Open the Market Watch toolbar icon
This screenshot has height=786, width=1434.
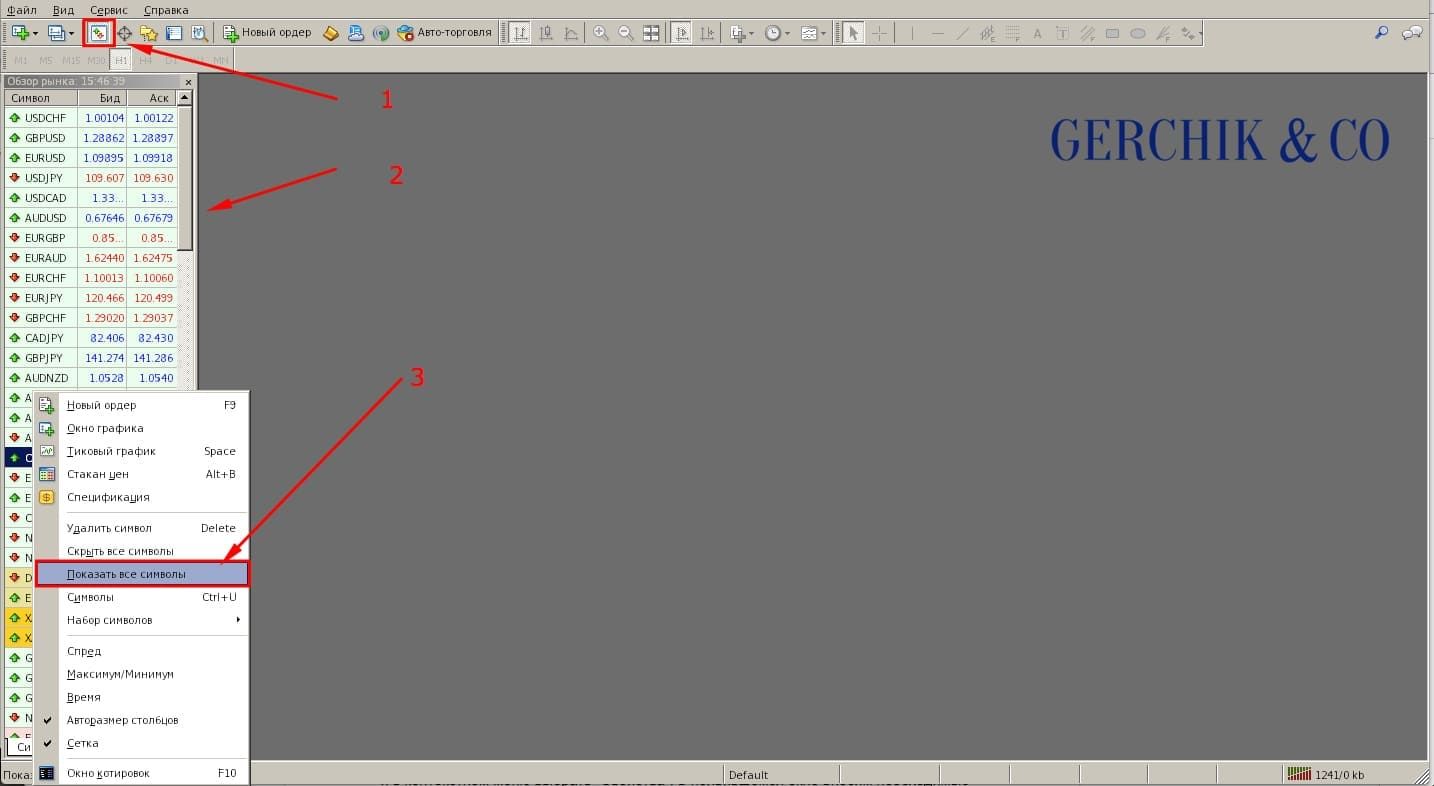99,33
